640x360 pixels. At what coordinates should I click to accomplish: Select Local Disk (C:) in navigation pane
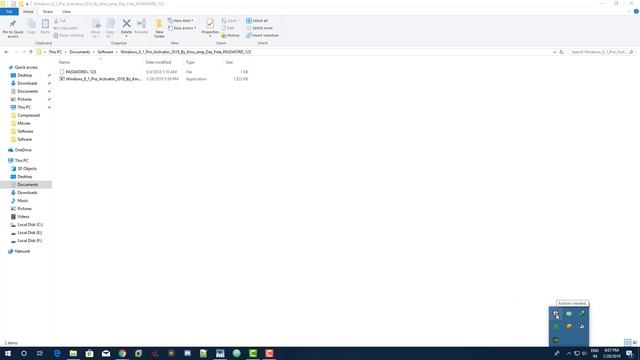30,225
